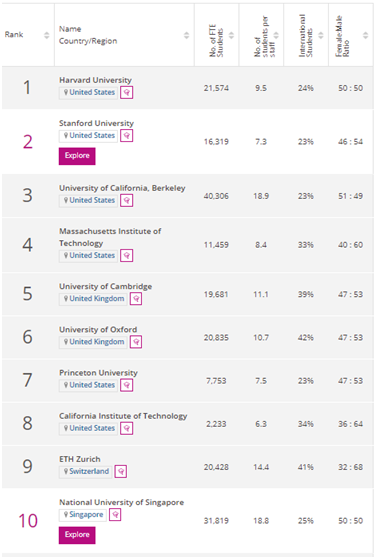This screenshot has width=378, height=559.
Task: Sort by students per staff column
Action: (x=276, y=35)
